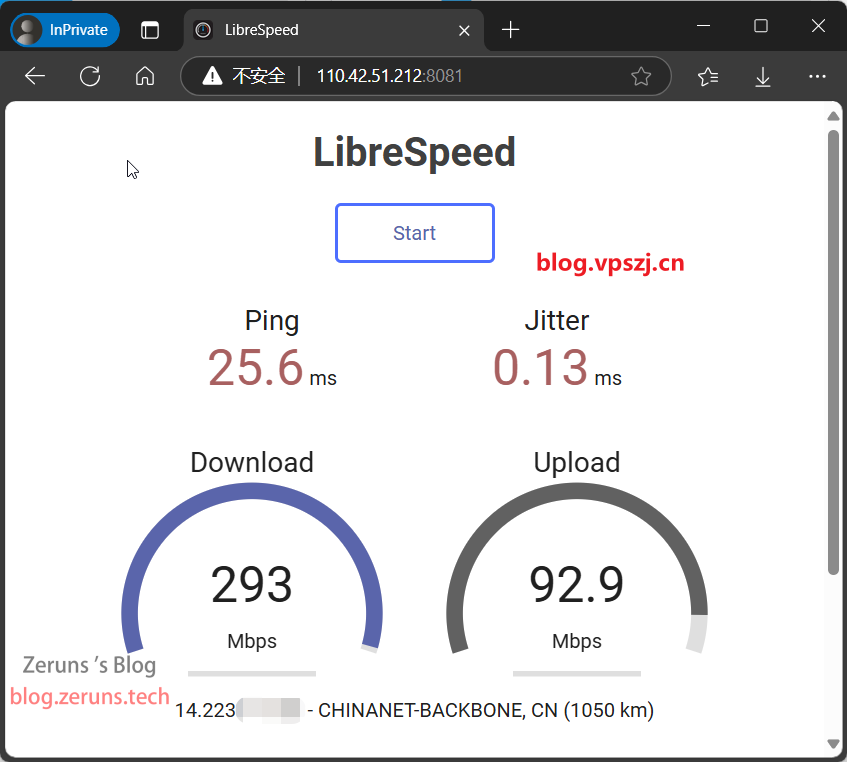Click the not secure warning triangle icon

click(211, 76)
